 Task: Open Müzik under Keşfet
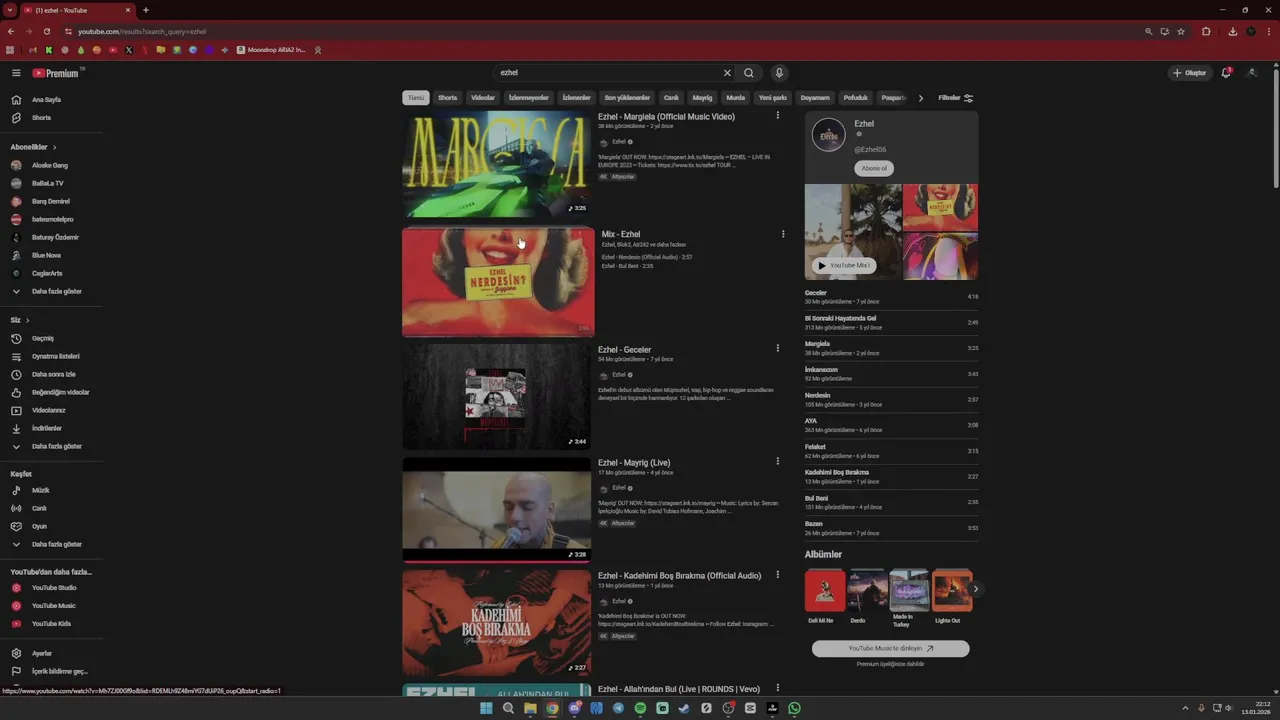click(40, 490)
